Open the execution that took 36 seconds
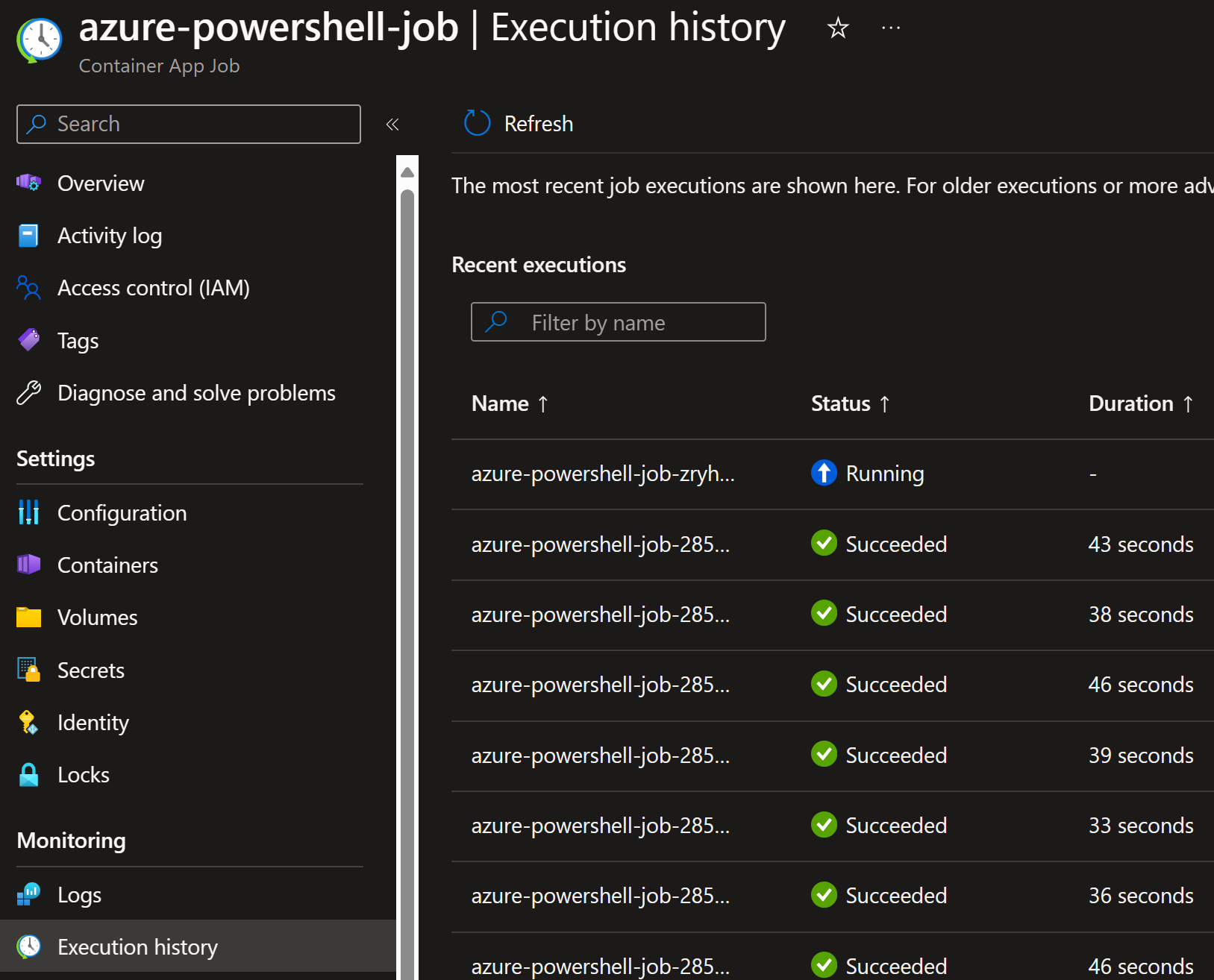 click(601, 896)
